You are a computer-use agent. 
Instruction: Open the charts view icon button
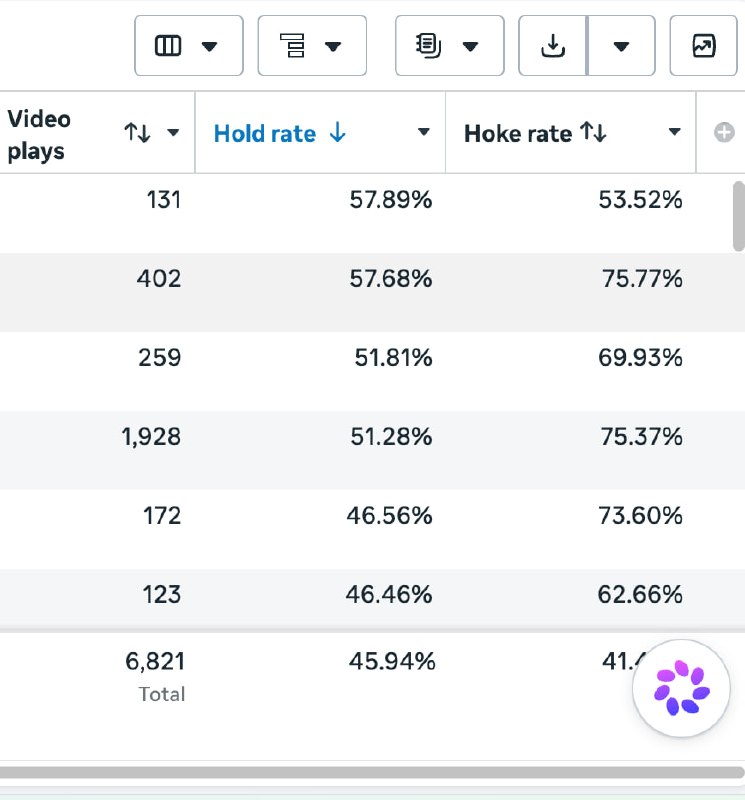tap(703, 46)
